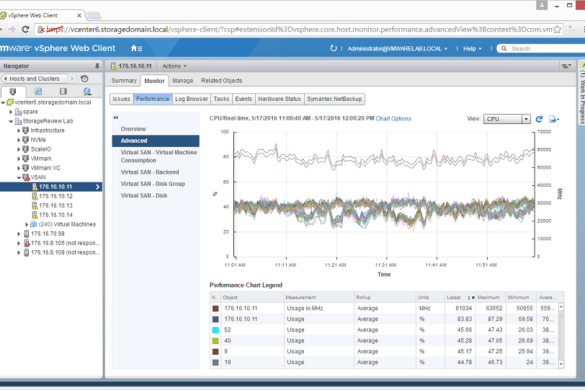Open the Symantec NetBackup sub-tab
The width and height of the screenshot is (585, 390).
tap(334, 99)
